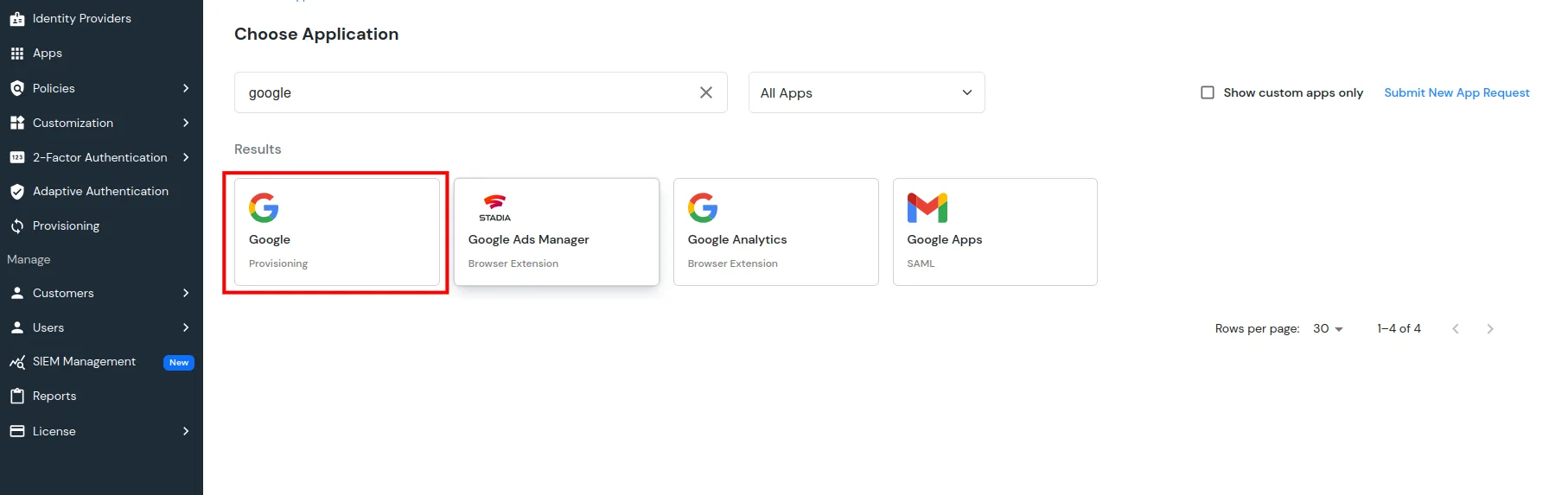This screenshot has height=495, width=1568.
Task: Clear the google search text
Action: click(706, 92)
